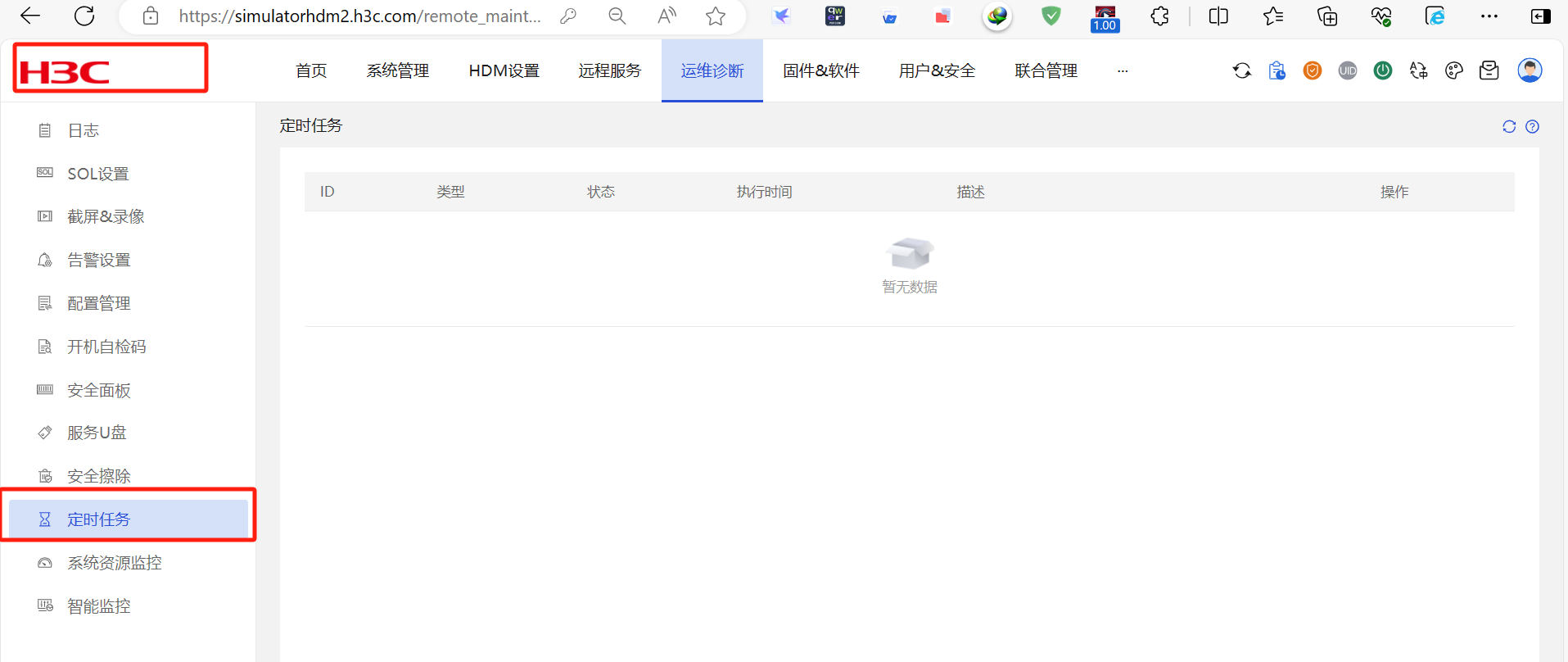Click the 执行时间 column header

764,192
